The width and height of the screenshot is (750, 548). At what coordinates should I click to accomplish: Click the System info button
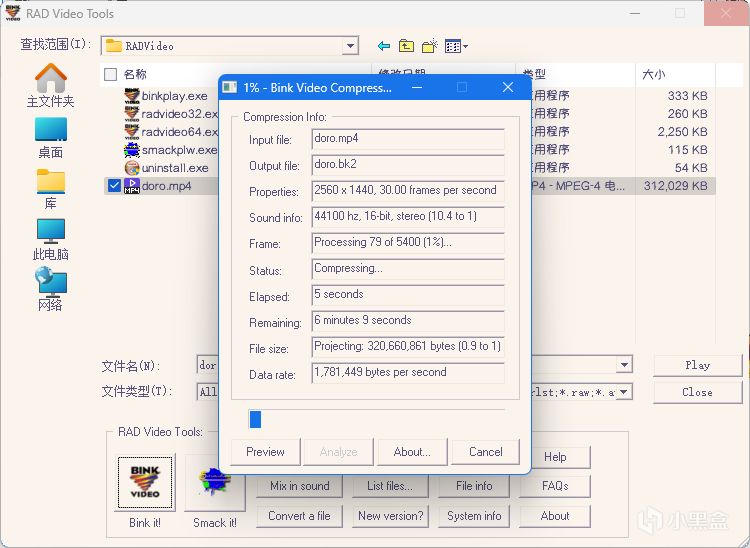474,516
